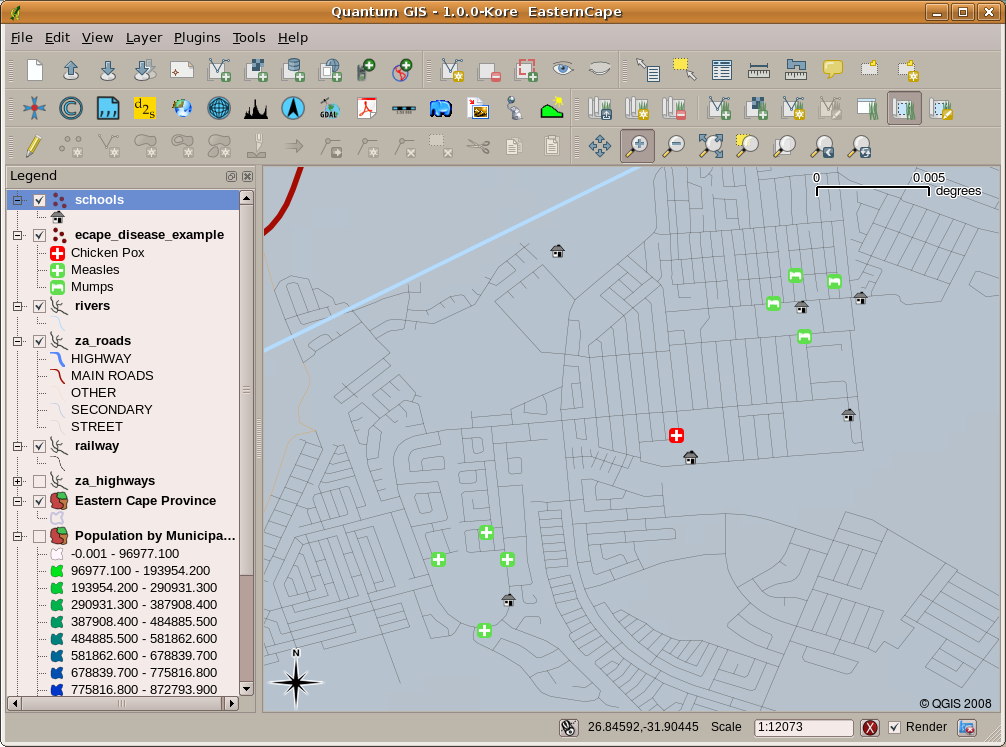
Task: Expand the za_highways legend entry
Action: [x=16, y=481]
